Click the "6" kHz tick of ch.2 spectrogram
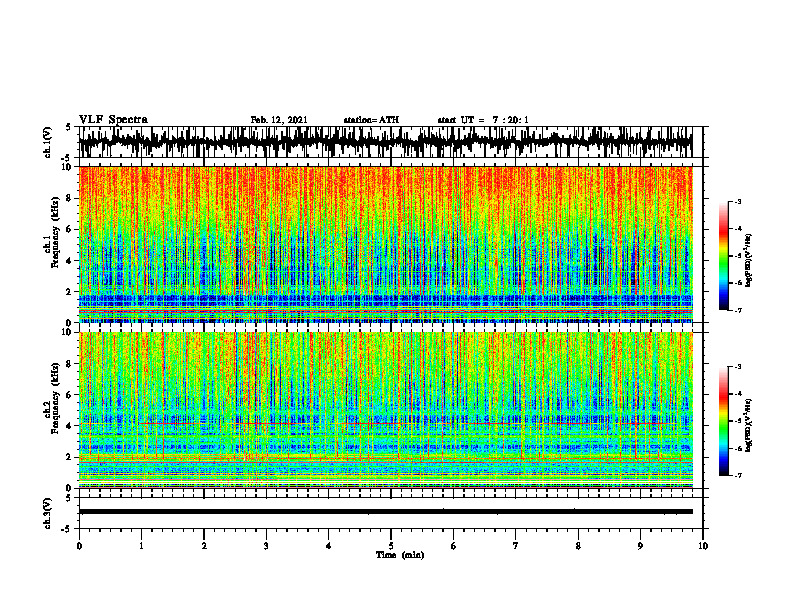The width and height of the screenshot is (792, 612). coord(70,394)
